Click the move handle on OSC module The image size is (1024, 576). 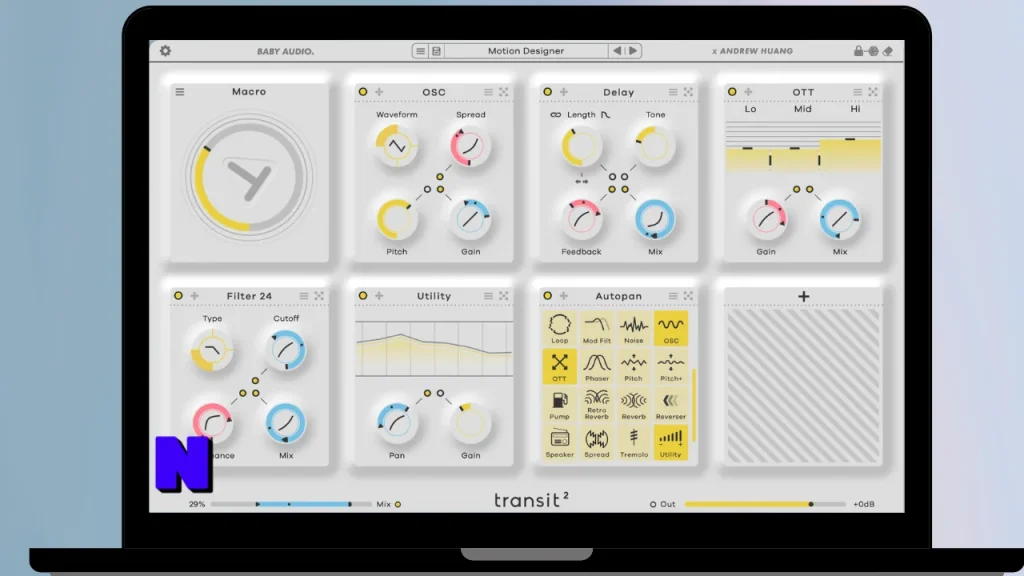(x=379, y=92)
